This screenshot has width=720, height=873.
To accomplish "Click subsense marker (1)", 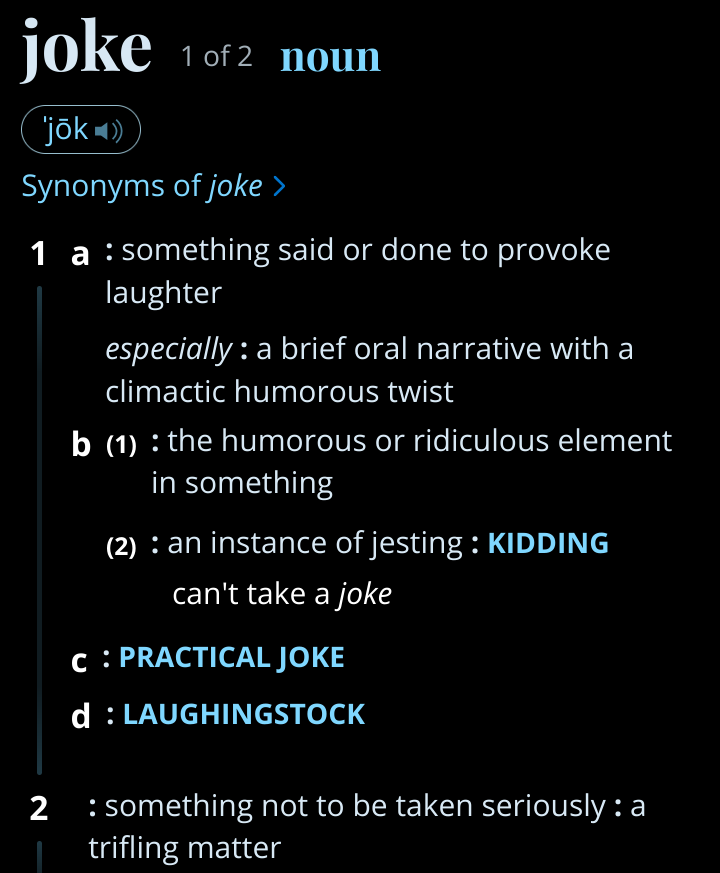I will pos(121,445).
